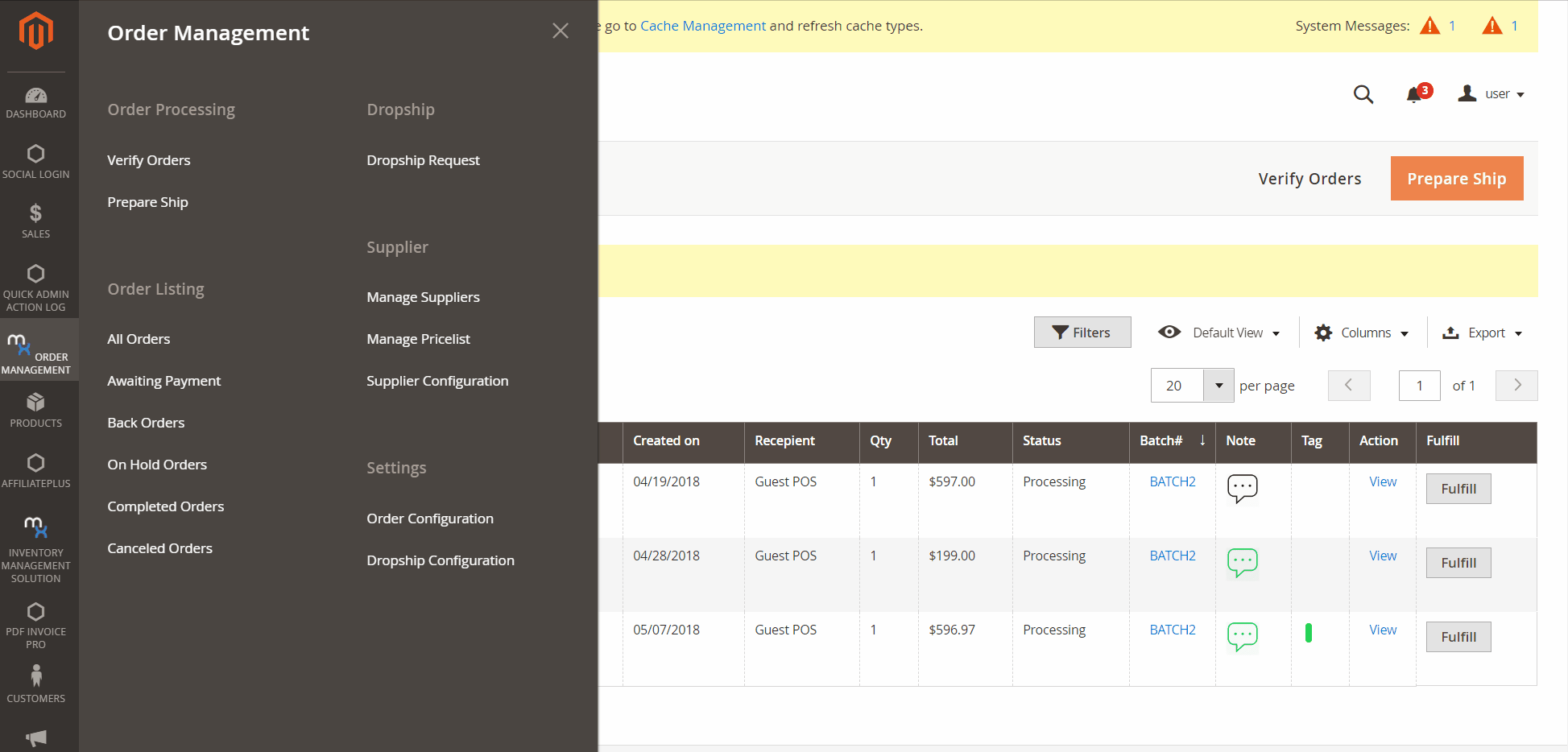
Task: Go to next page arrow
Action: (x=1516, y=386)
